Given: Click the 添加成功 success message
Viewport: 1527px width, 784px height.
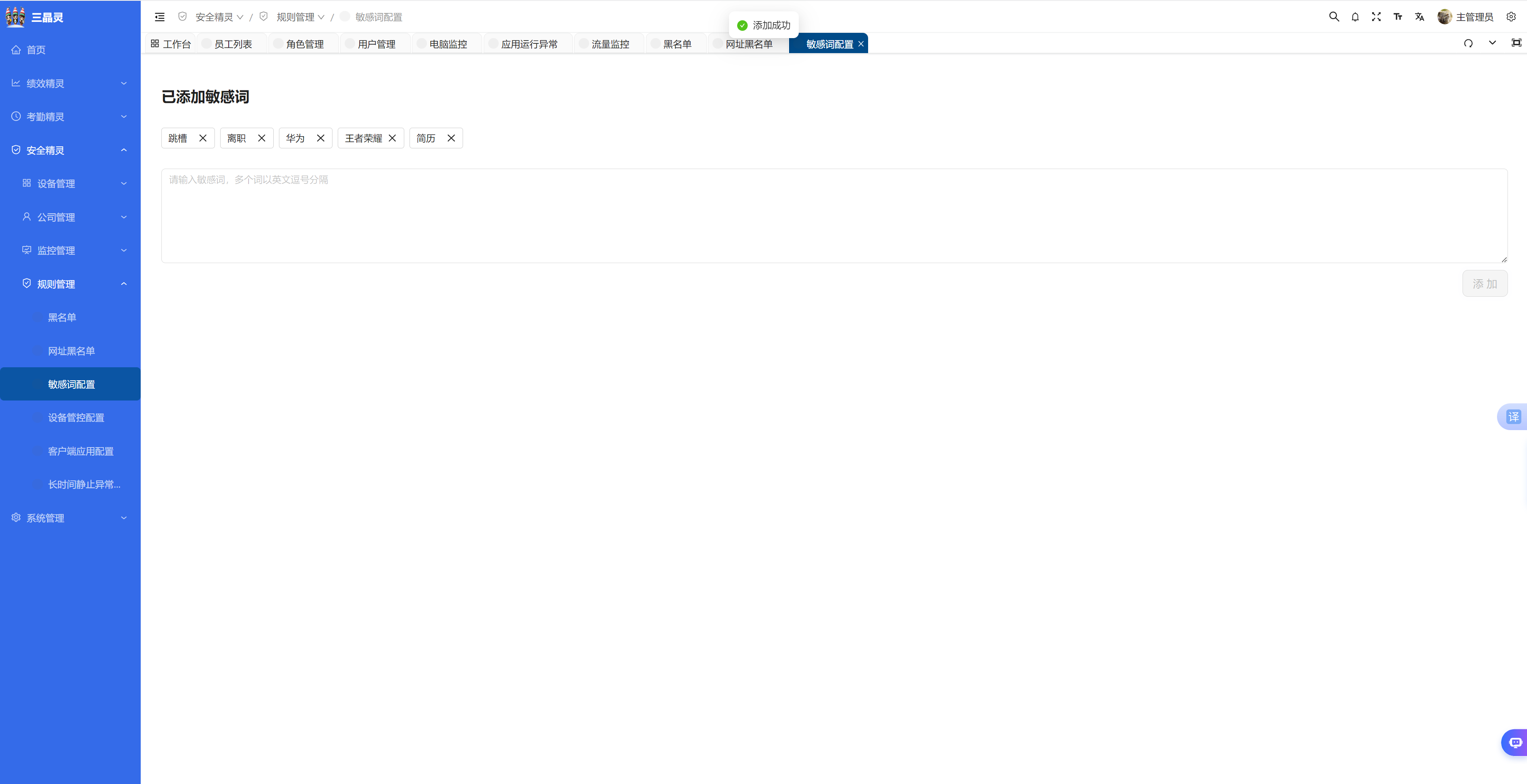Looking at the screenshot, I should [x=763, y=26].
